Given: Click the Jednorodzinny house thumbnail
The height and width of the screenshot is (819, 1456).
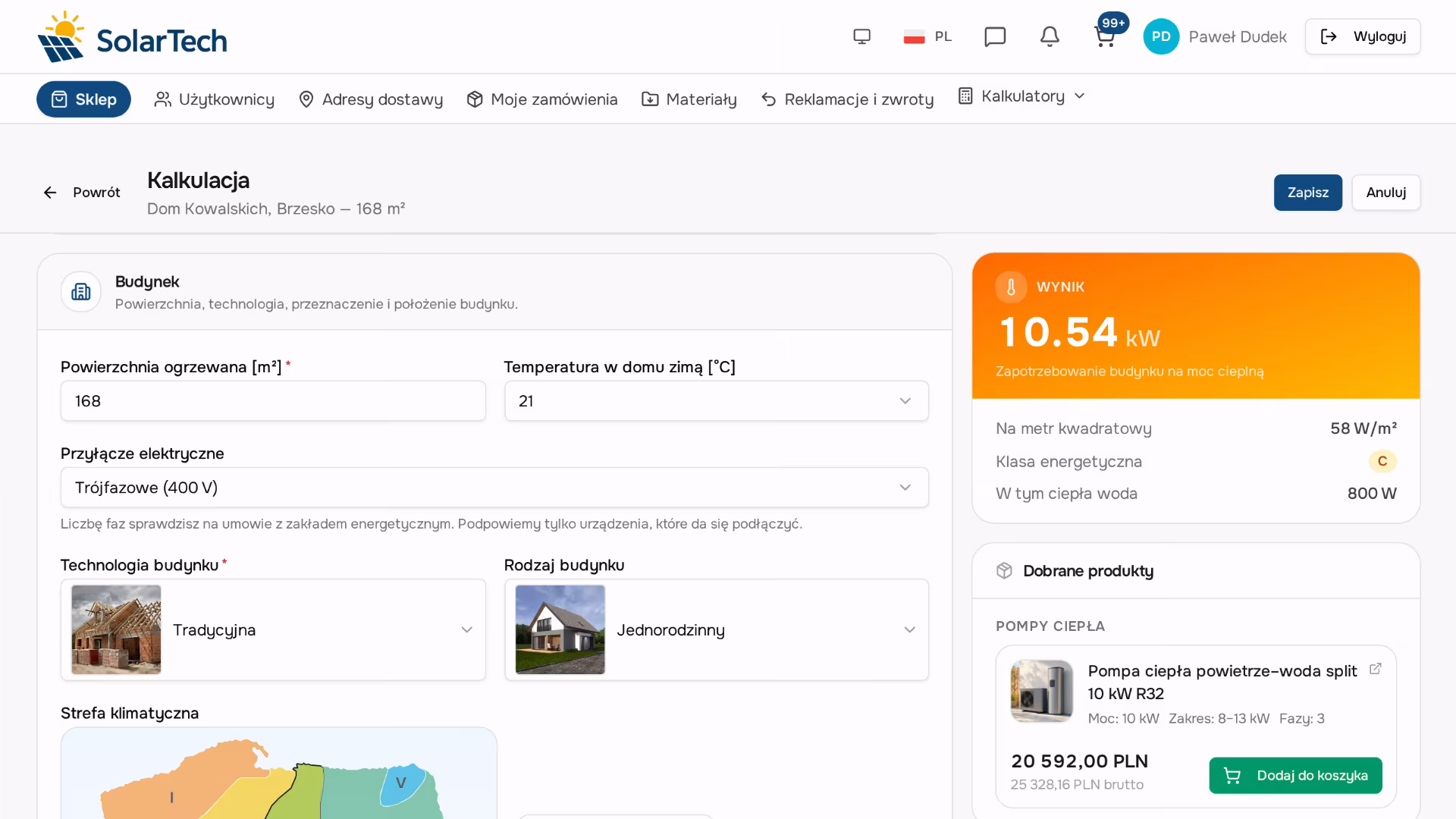Looking at the screenshot, I should [x=560, y=630].
